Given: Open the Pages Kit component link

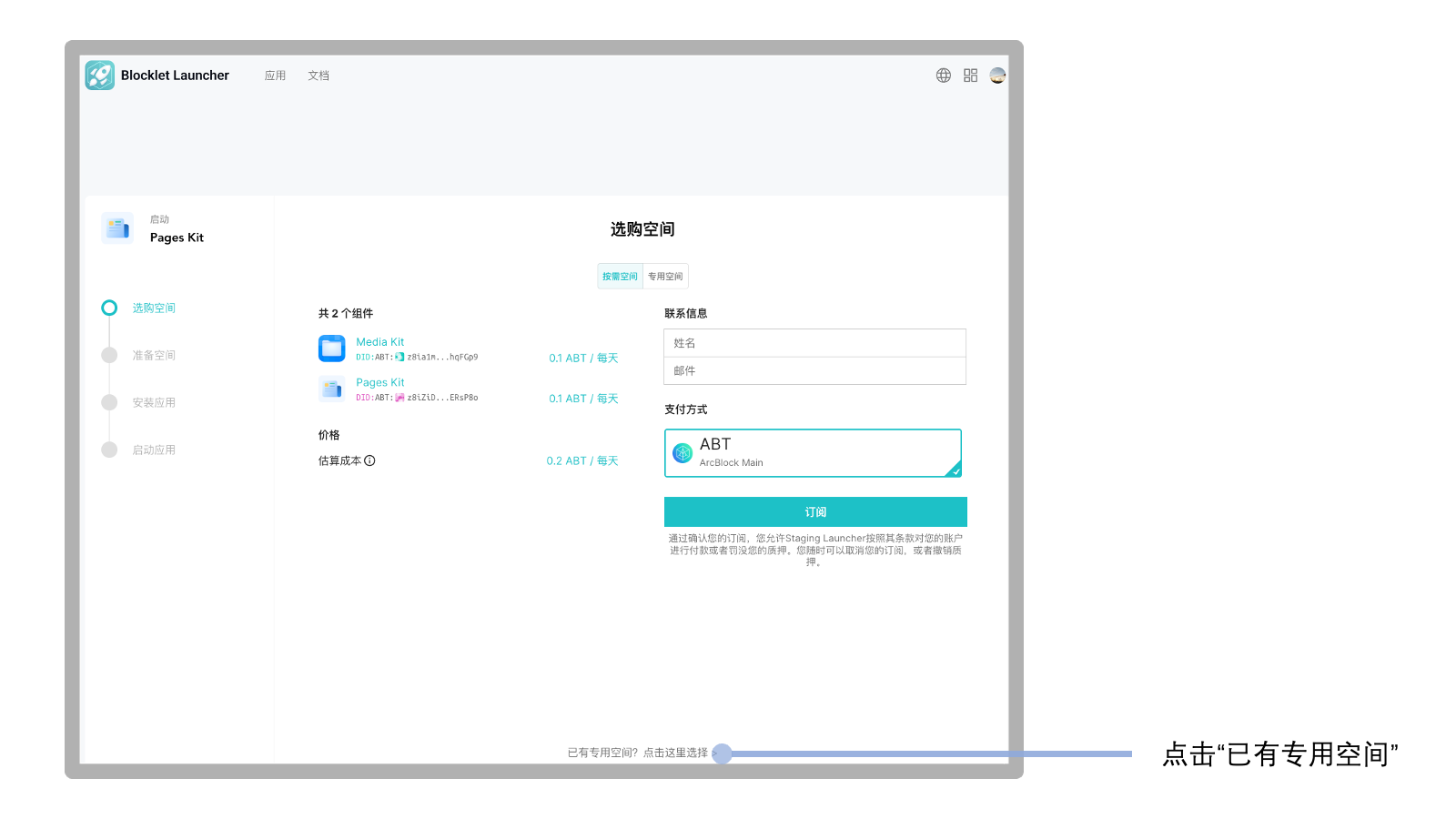Looking at the screenshot, I should (x=379, y=382).
